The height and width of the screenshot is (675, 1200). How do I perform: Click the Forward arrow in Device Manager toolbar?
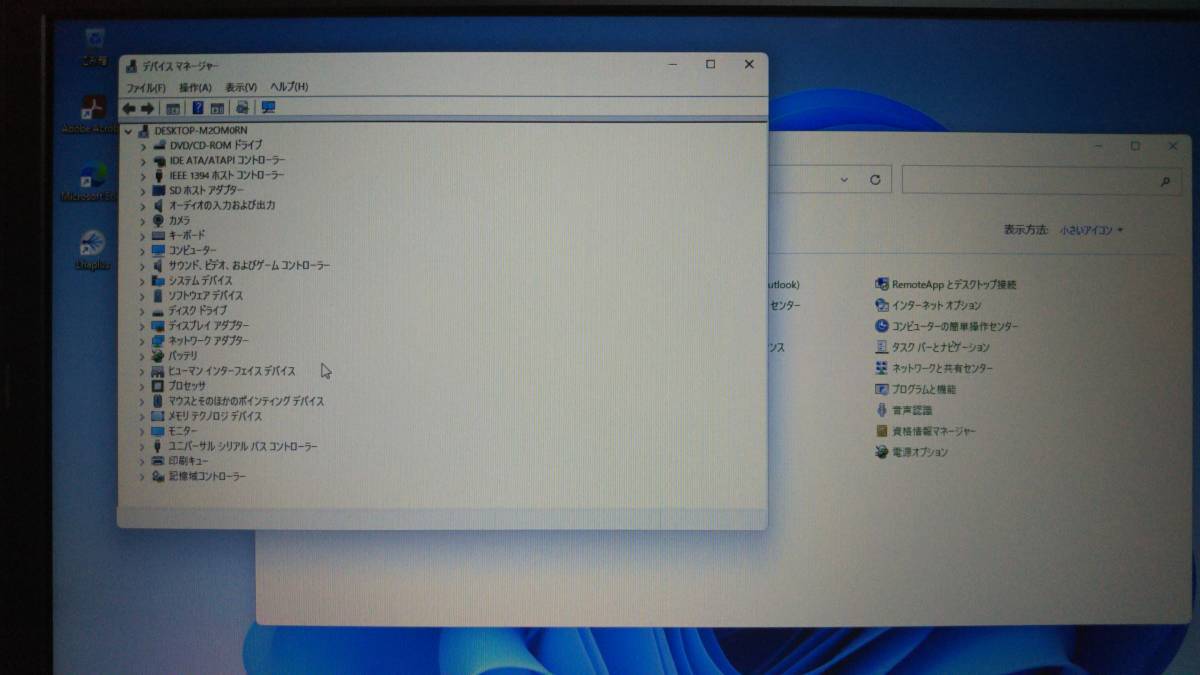147,108
